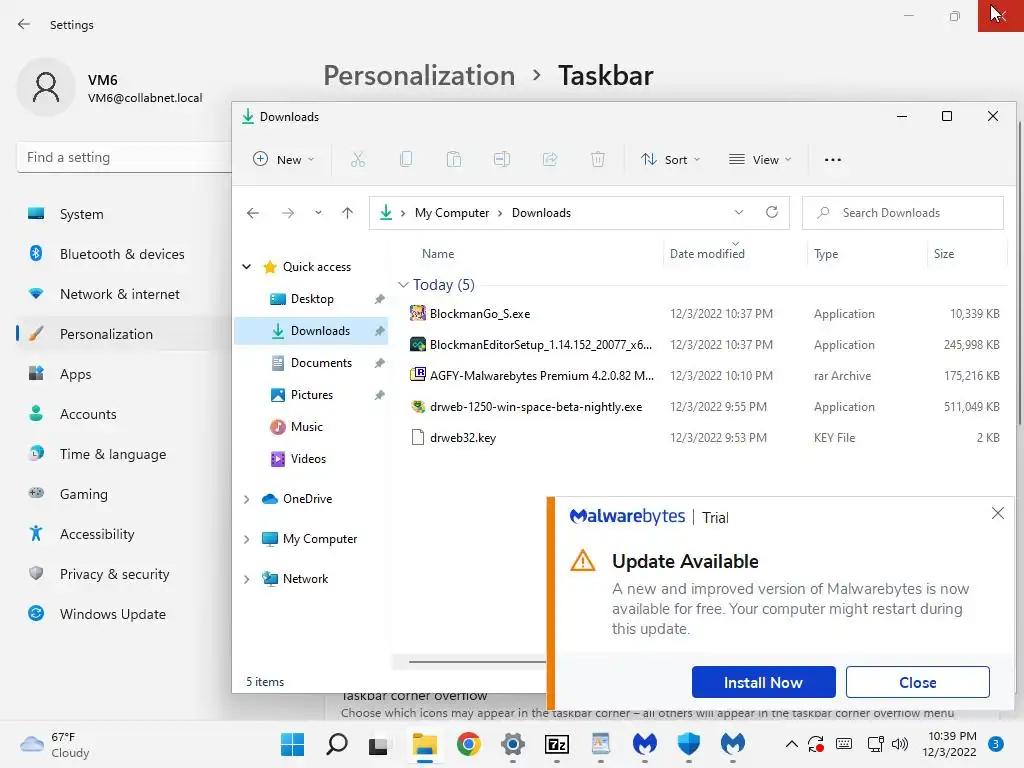The width and height of the screenshot is (1024, 768).
Task: Open the New item dropdown in Explorer
Action: (x=284, y=159)
